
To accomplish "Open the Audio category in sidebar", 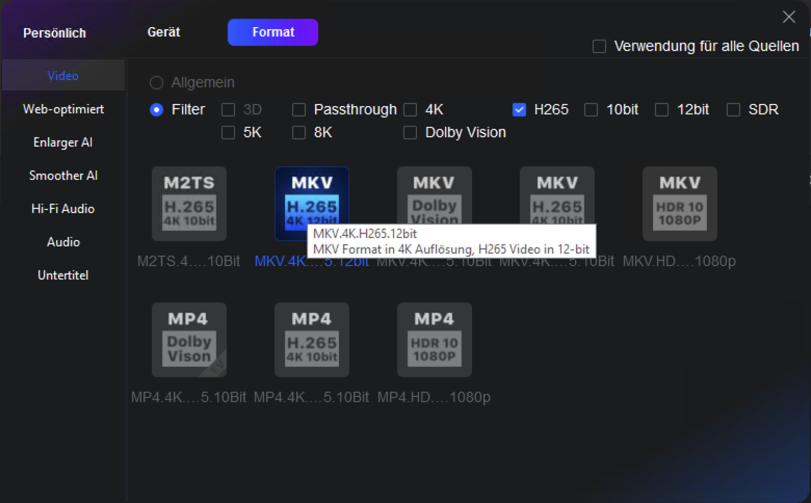I will [63, 242].
